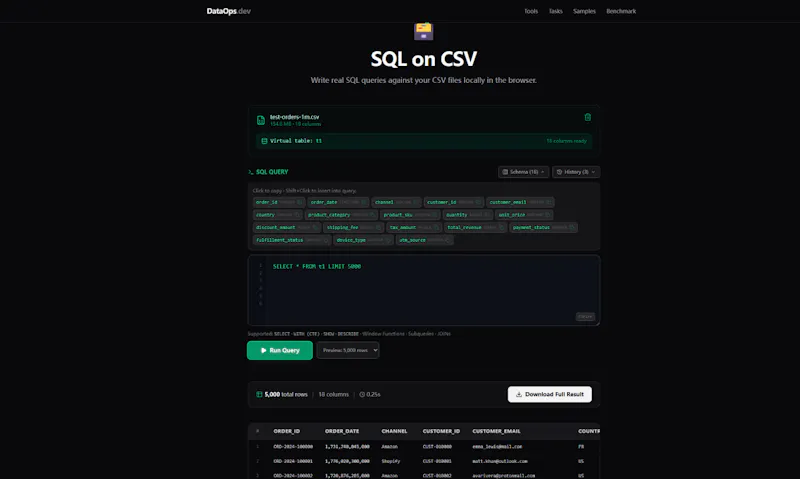Open the Benchmark page in top navigation
Image resolution: width=800 pixels, height=479 pixels.
[621, 11]
